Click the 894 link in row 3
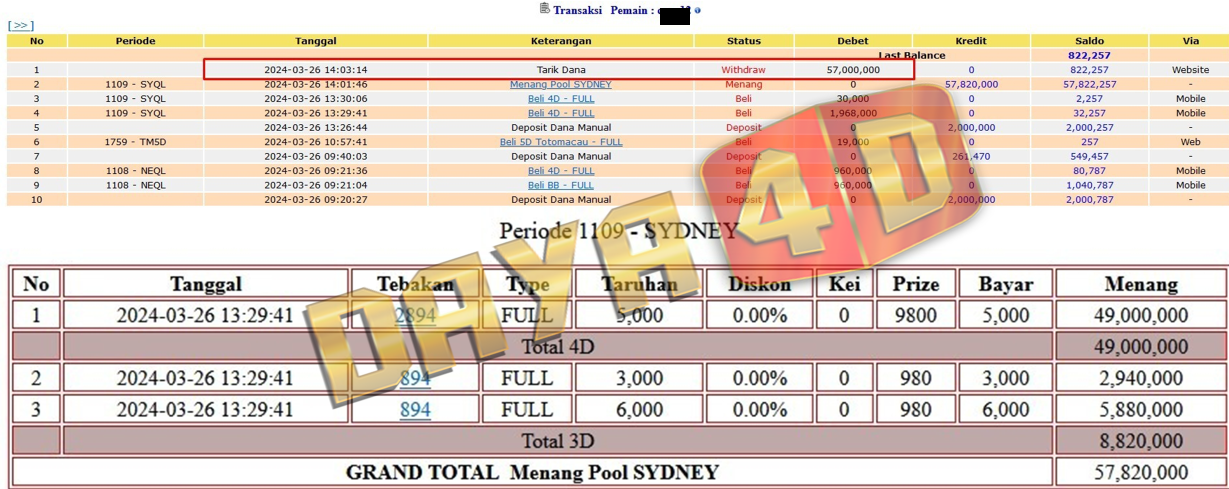This screenshot has height=489, width=1229. tap(415, 410)
